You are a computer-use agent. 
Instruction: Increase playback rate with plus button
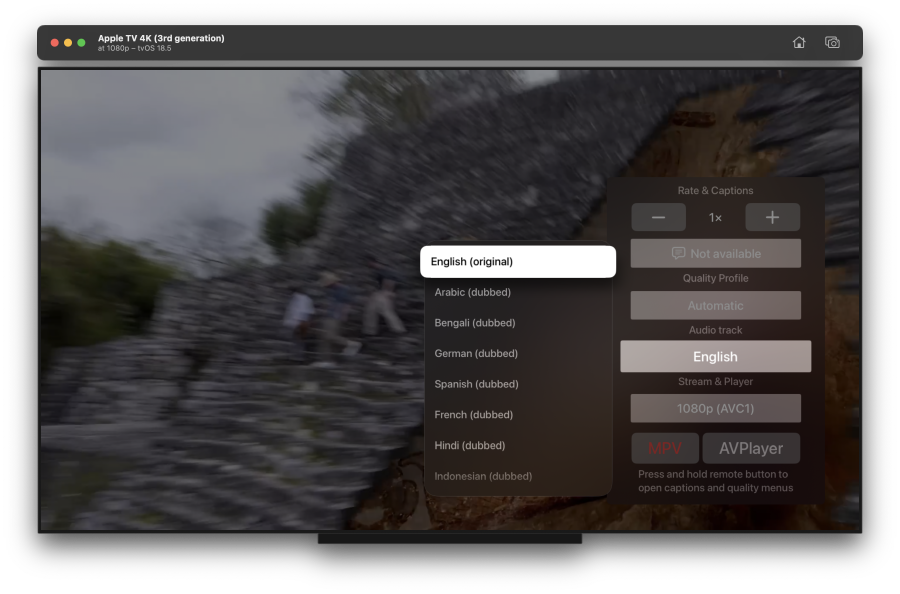pos(772,217)
